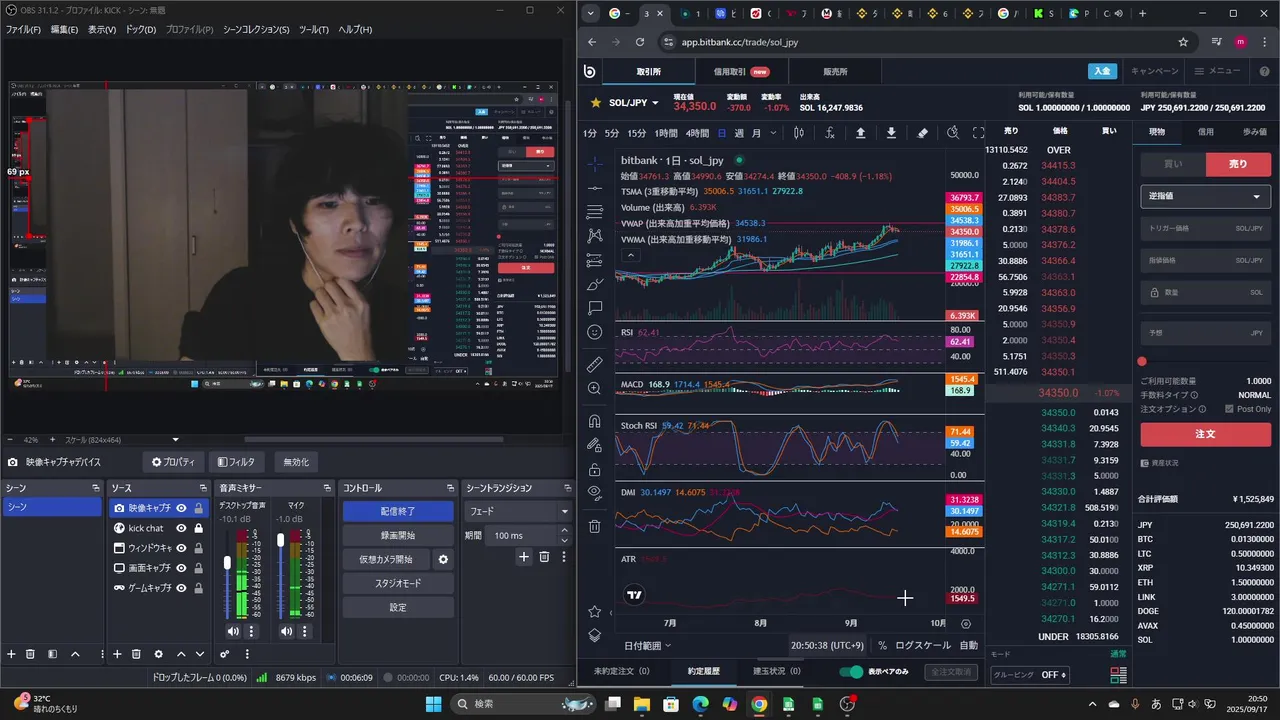
Task: Open virtual camera settings gear in OBS
Action: (443, 559)
